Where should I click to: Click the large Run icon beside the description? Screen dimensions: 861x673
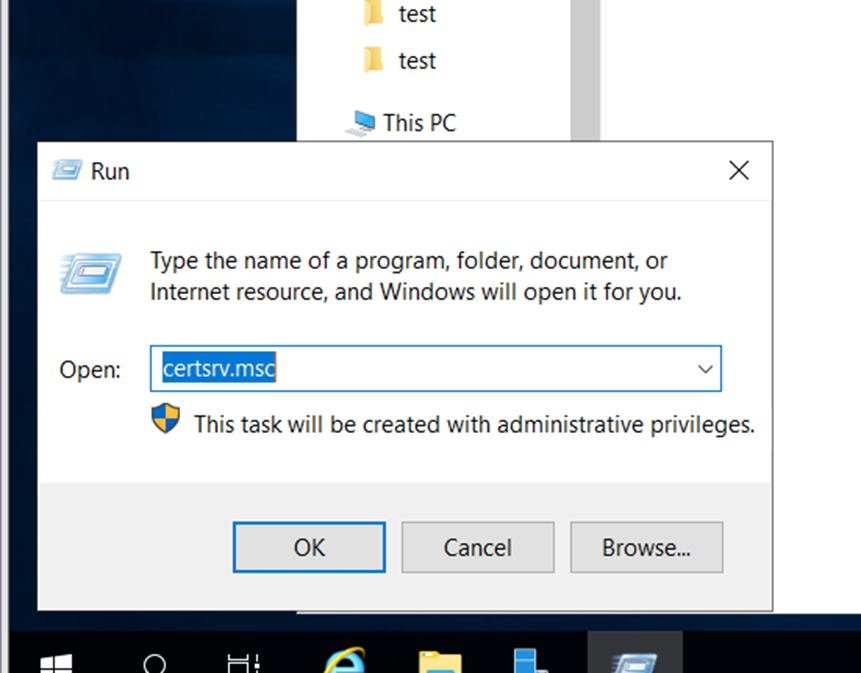[x=90, y=273]
